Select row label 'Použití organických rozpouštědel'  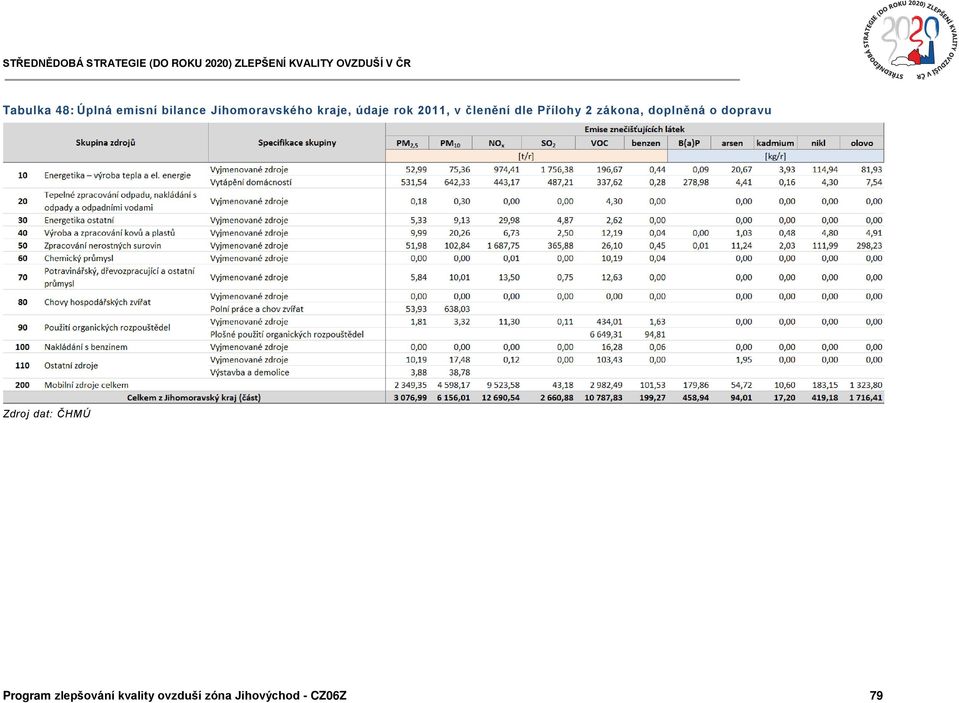click(106, 328)
